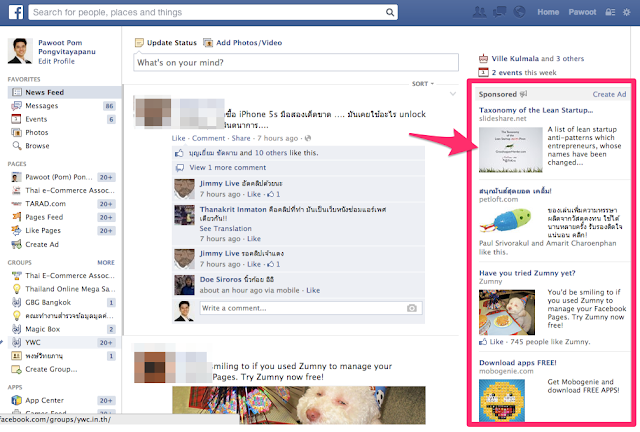640x432 pixels.
Task: Open the SORT dropdown
Action: (422, 84)
